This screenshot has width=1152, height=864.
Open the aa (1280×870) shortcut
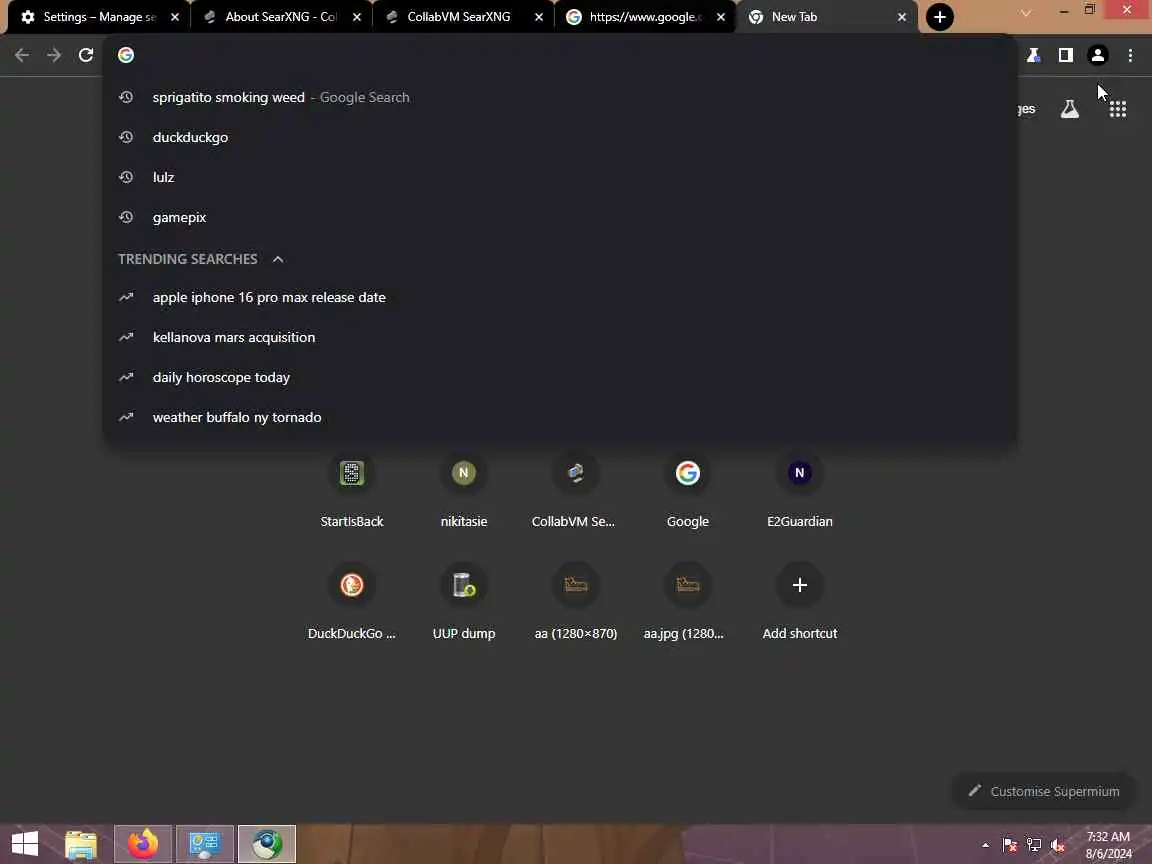575,603
